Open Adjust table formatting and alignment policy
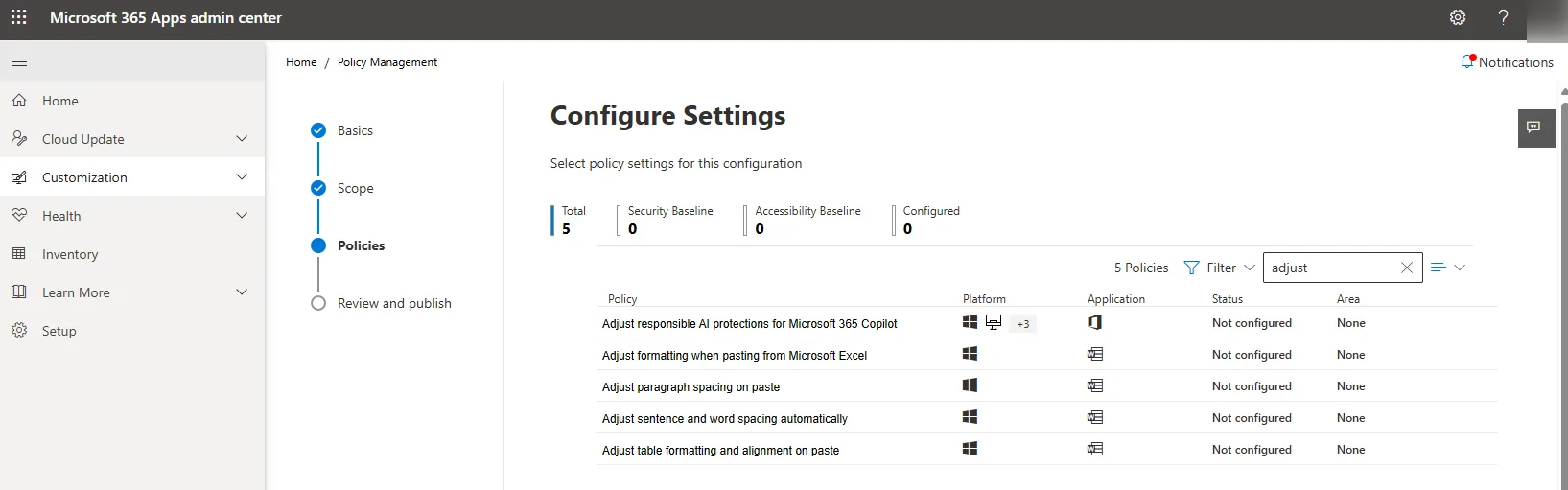This screenshot has width=1568, height=490. 720,451
